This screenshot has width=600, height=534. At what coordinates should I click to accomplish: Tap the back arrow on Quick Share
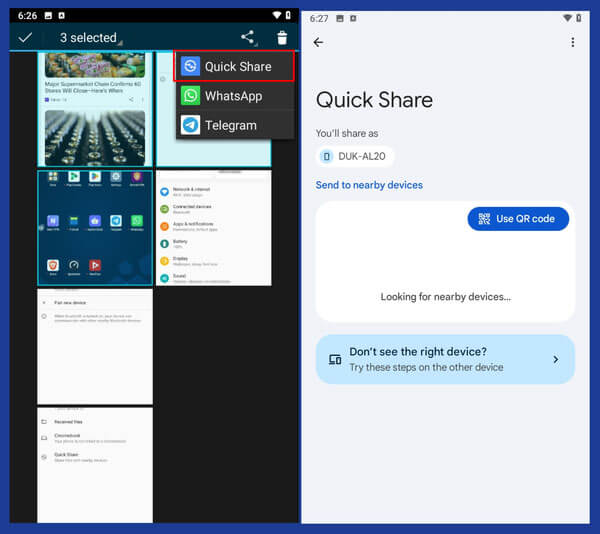point(318,42)
